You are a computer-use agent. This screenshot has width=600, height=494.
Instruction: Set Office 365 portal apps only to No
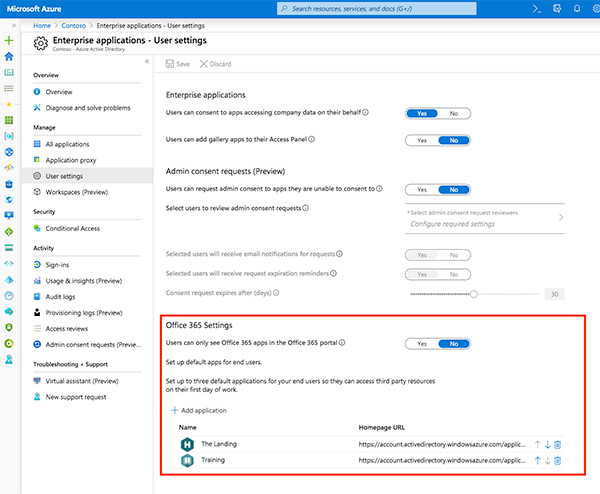[x=454, y=344]
